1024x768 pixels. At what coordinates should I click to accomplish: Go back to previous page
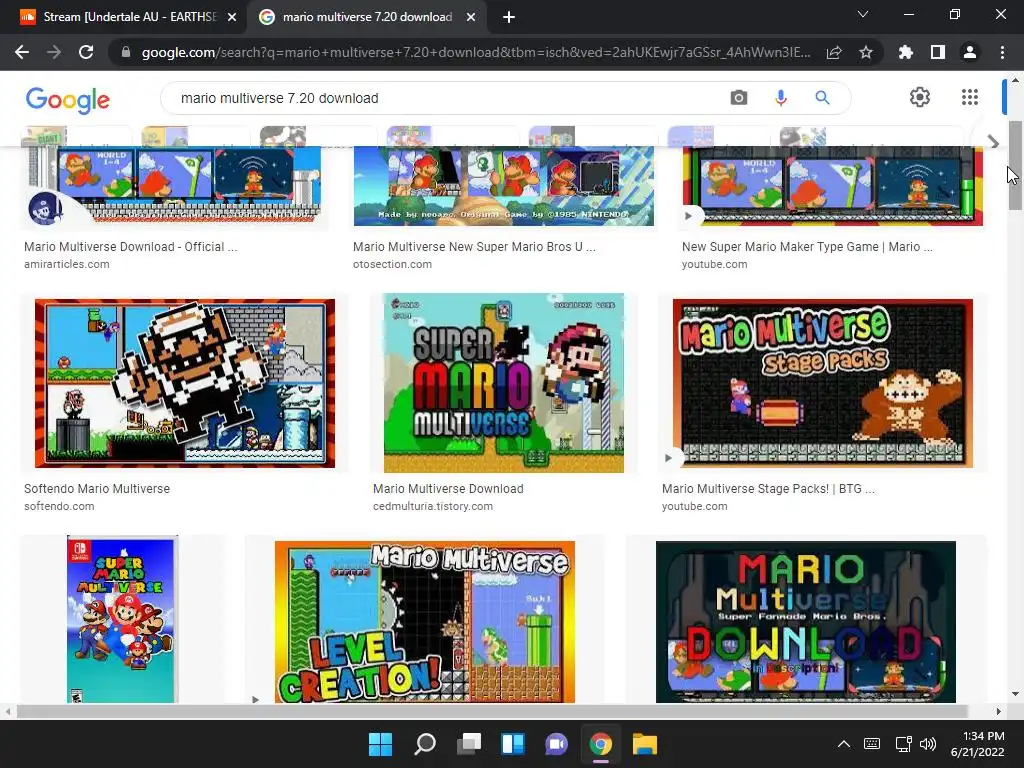pos(22,52)
